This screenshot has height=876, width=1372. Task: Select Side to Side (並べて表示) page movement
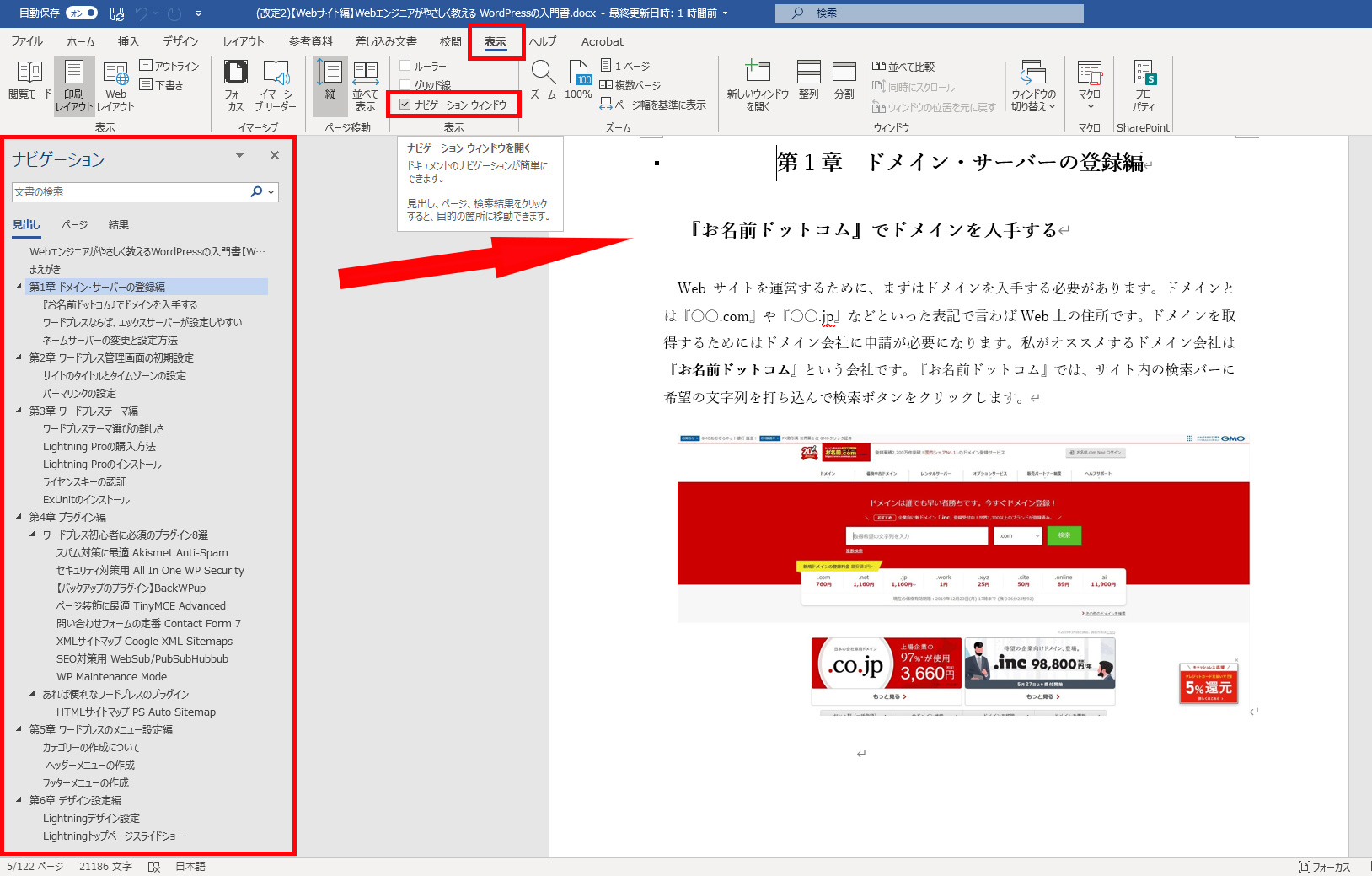point(365,85)
